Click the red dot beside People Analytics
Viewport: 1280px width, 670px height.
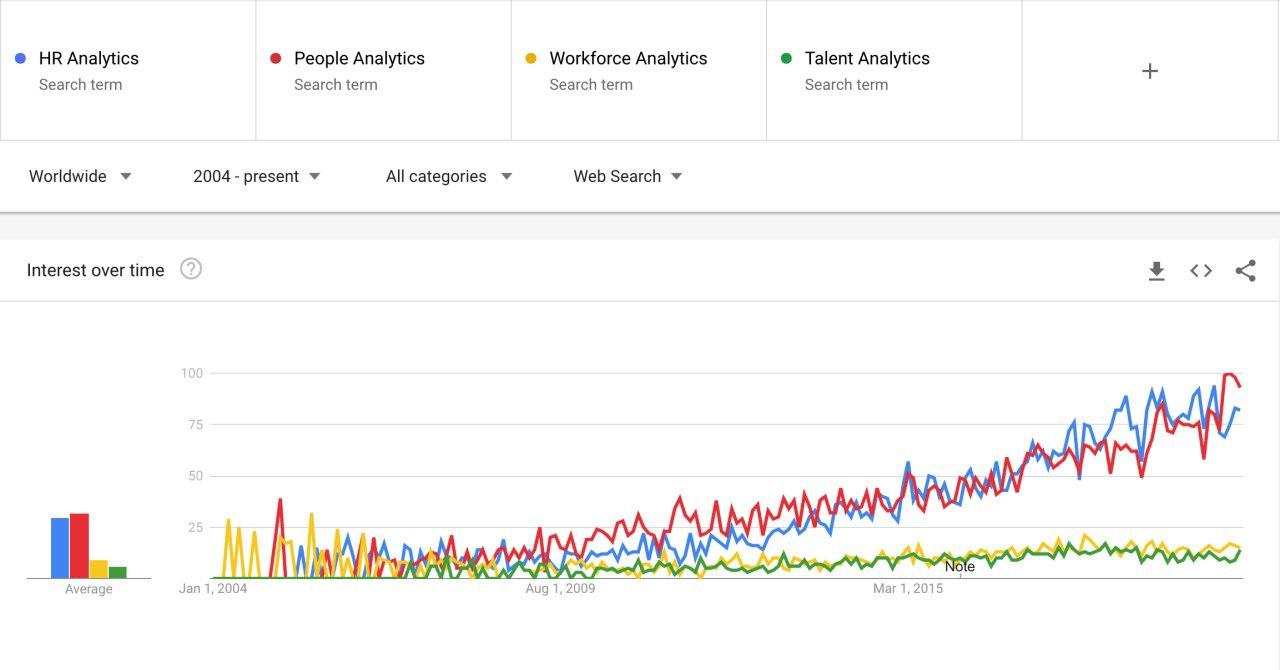276,59
